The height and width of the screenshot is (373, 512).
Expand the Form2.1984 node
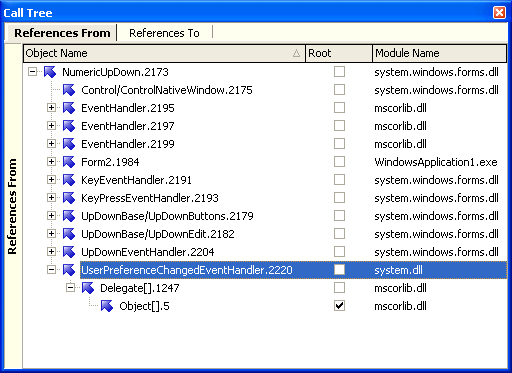(x=51, y=162)
